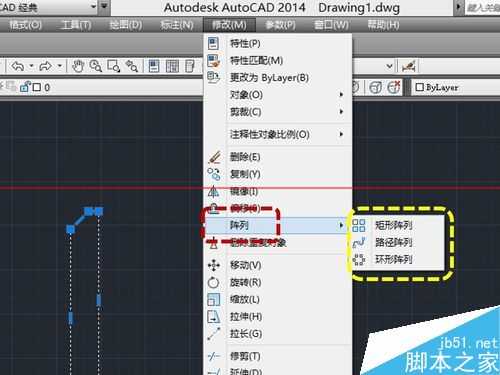Click the 缩放 scale icon

213,299
